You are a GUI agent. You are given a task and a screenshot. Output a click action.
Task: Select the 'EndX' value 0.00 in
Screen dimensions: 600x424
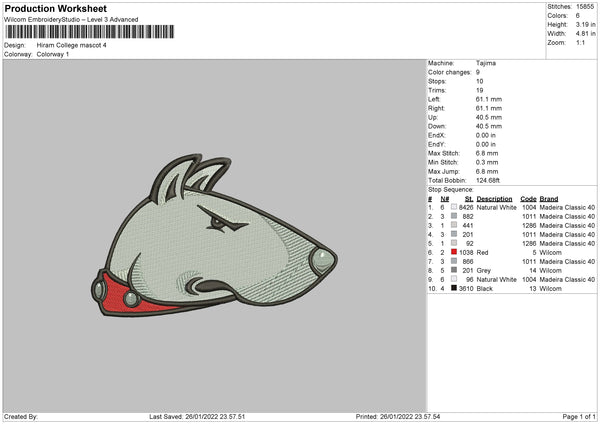(x=486, y=135)
